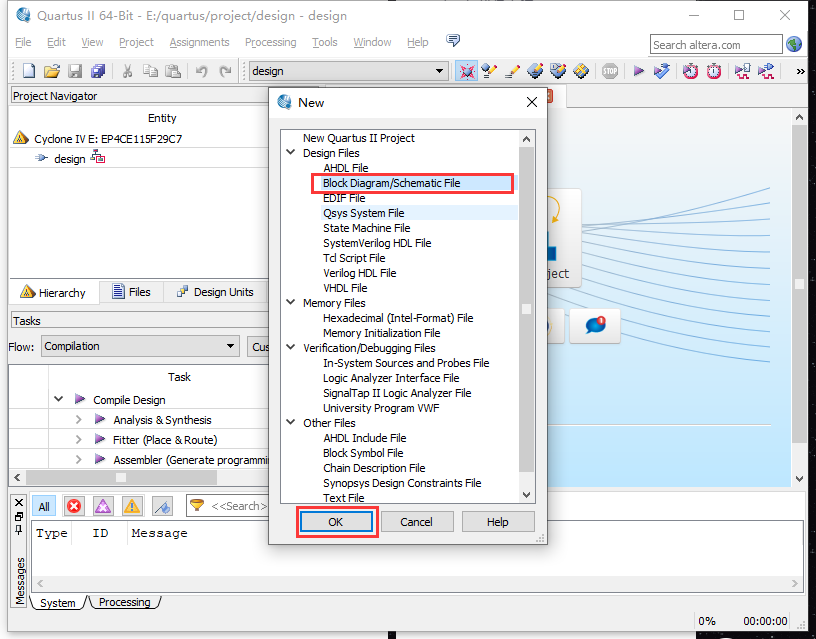Open the Assignments menu
Image resolution: width=816 pixels, height=639 pixels.
click(x=199, y=42)
